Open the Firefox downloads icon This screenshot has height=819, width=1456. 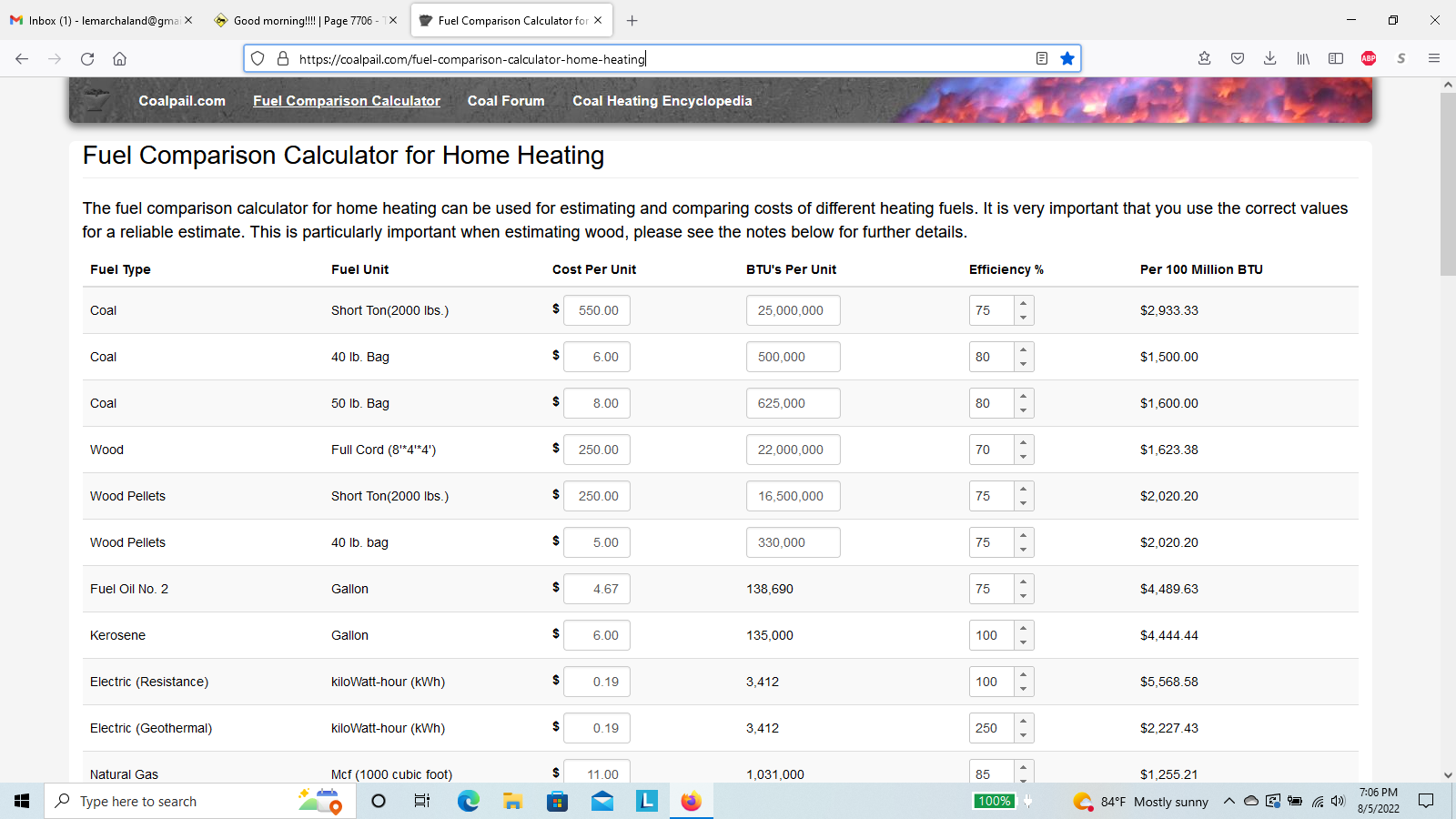(1269, 59)
